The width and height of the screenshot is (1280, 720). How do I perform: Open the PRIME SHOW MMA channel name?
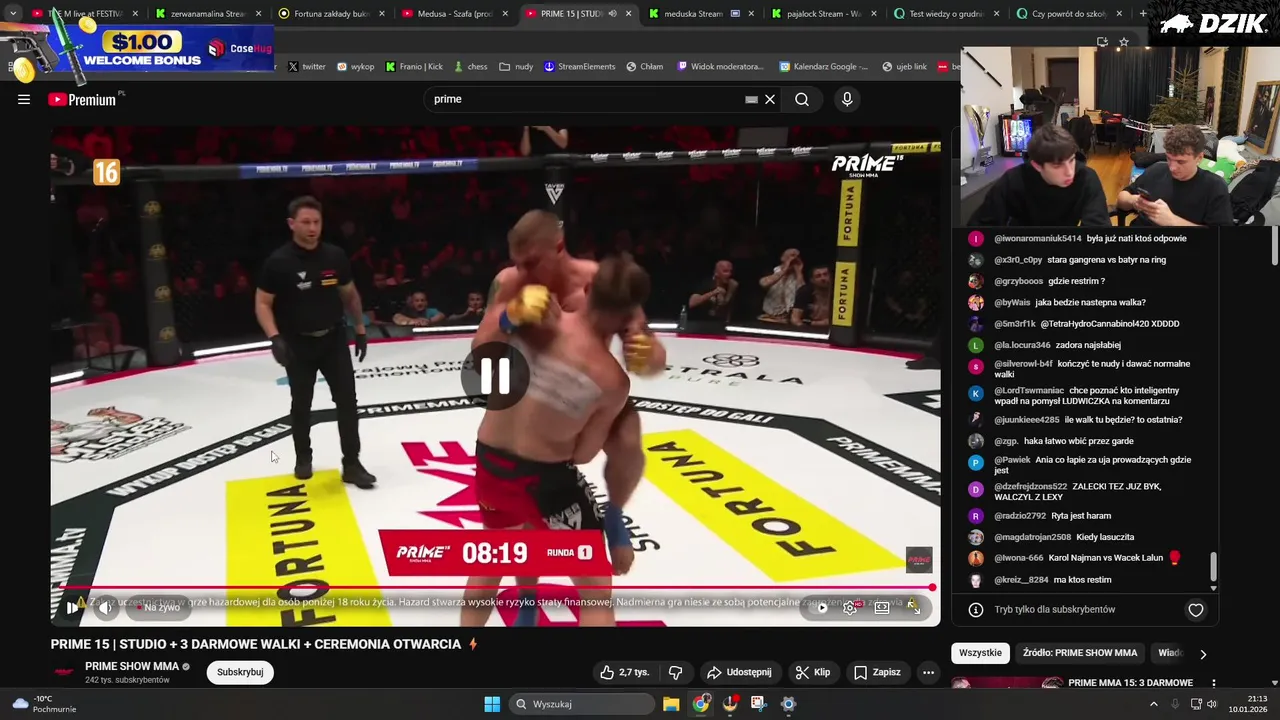point(132,666)
